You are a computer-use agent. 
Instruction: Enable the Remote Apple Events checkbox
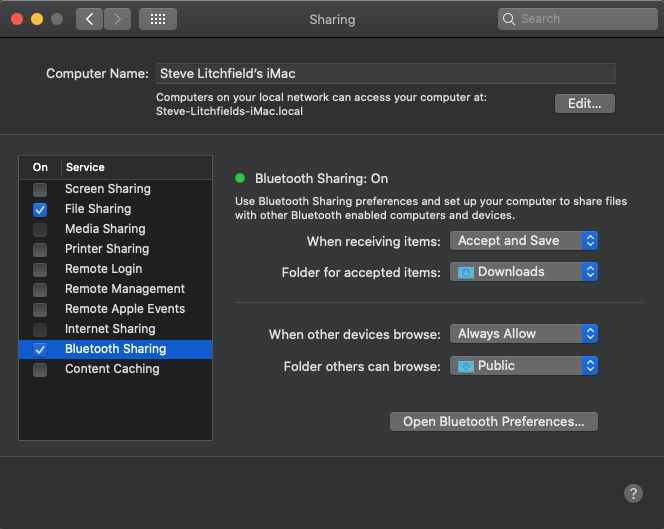(x=40, y=310)
